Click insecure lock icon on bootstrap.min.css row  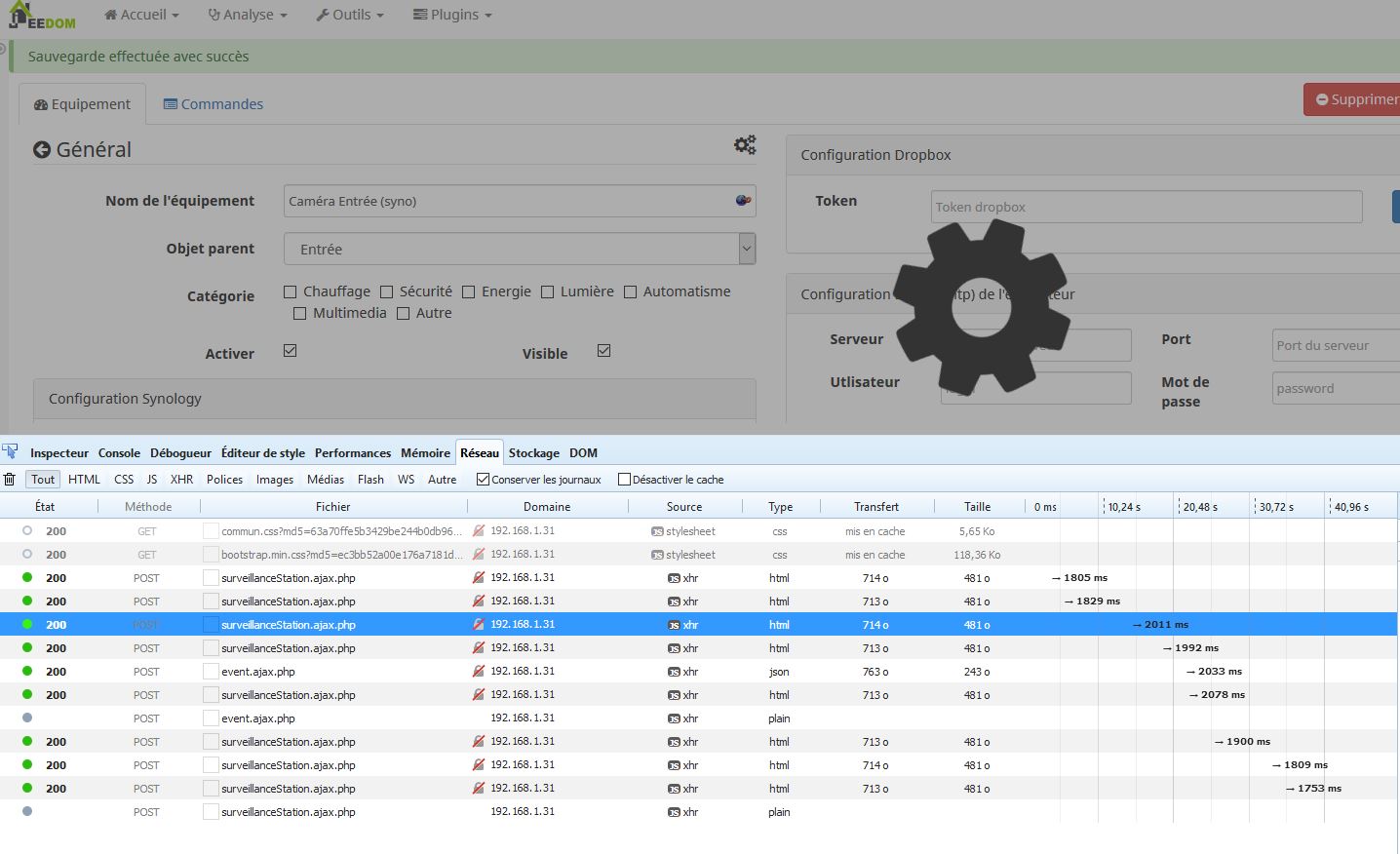click(479, 554)
